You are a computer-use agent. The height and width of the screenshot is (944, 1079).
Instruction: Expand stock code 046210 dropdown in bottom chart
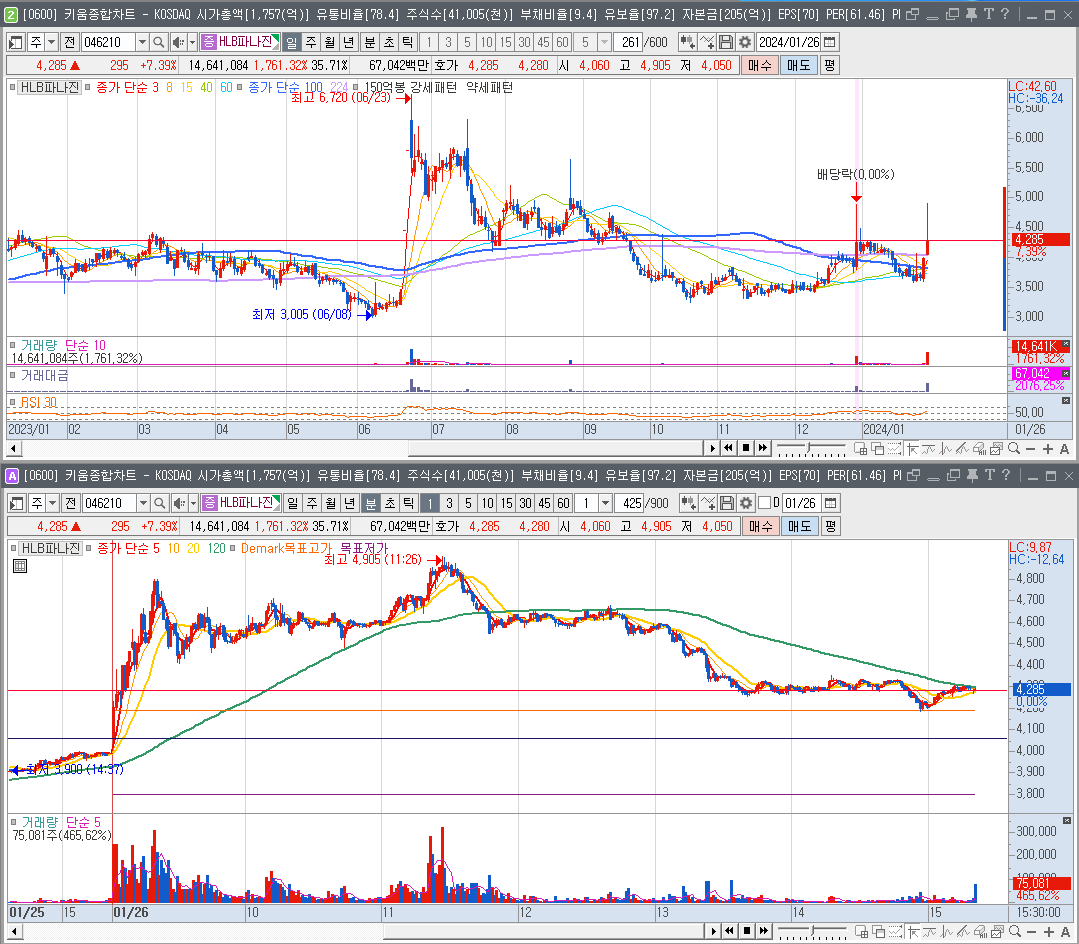tap(143, 504)
